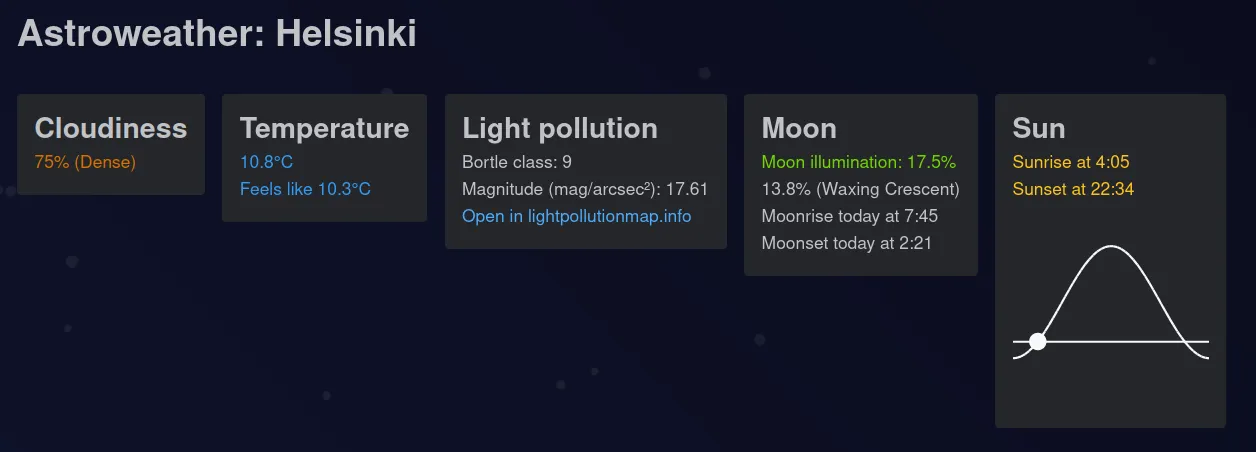This screenshot has height=452, width=1256.
Task: Select the Cloudiness card heading
Action: click(111, 128)
